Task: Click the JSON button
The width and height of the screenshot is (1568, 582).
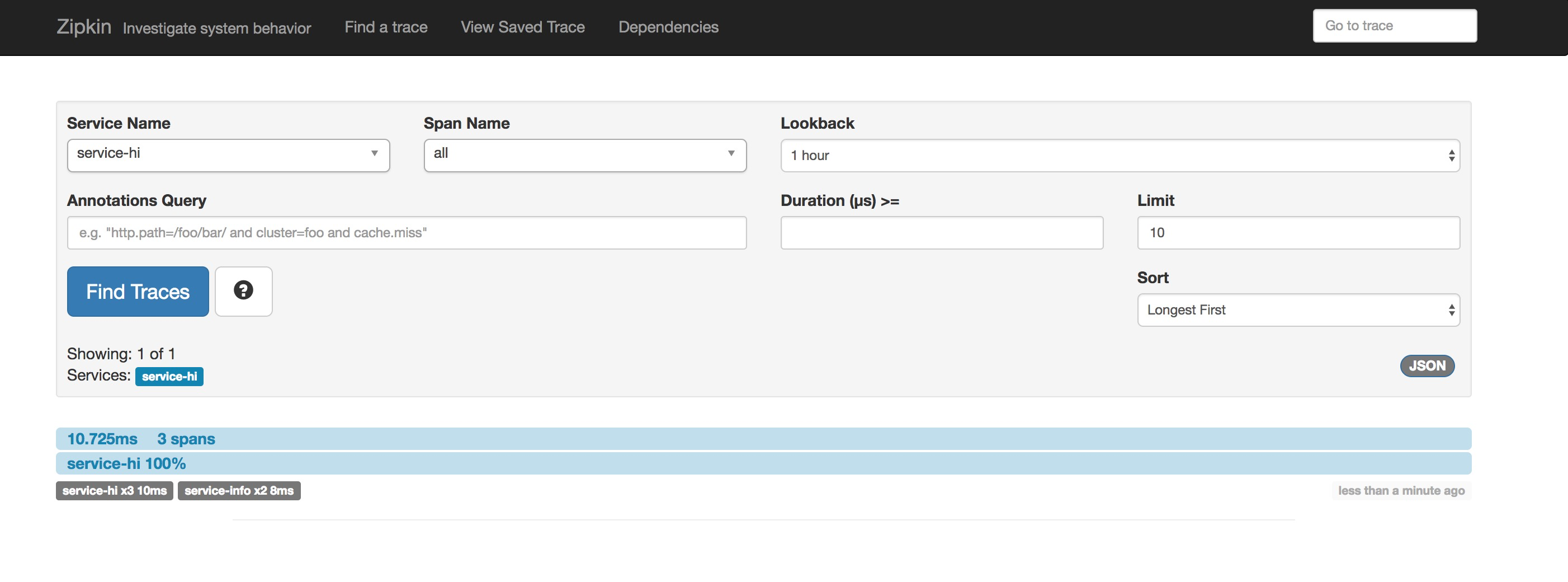Action: click(1427, 365)
